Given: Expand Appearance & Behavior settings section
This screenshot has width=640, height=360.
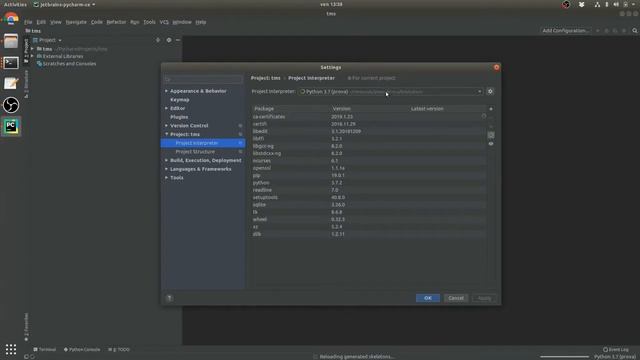Looking at the screenshot, I should 167,91.
